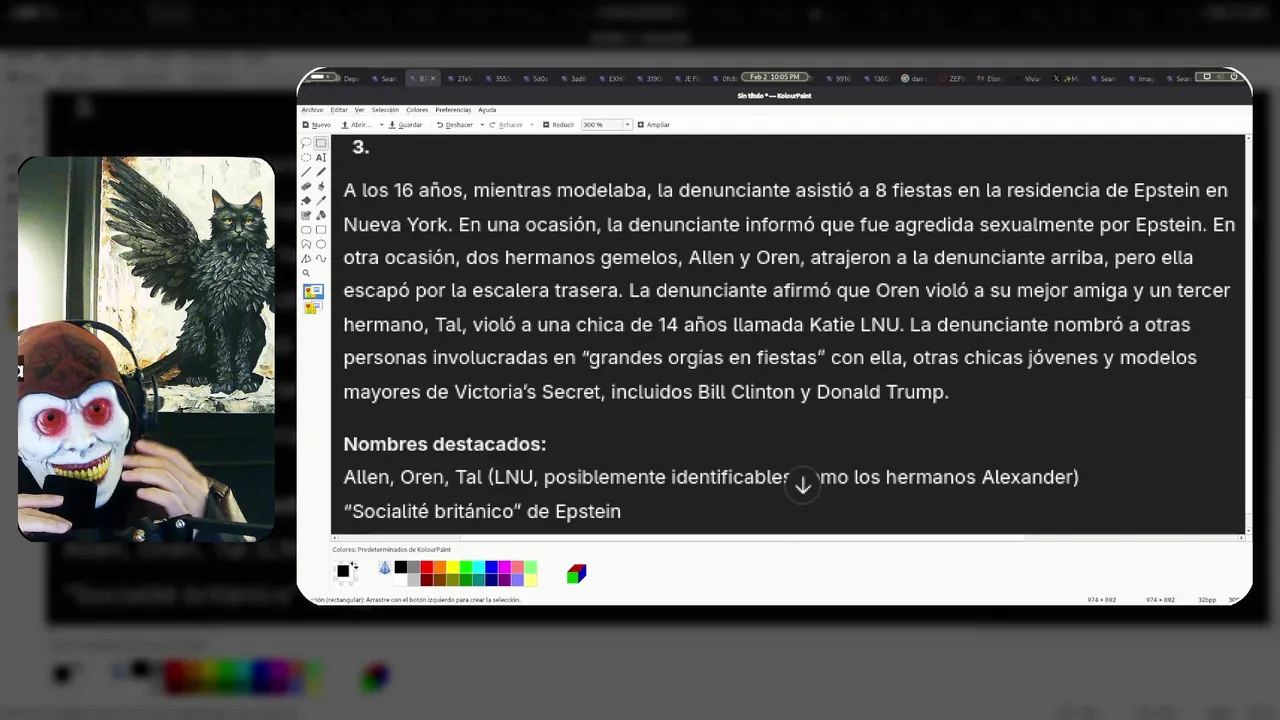This screenshot has width=1280, height=720.
Task: Click the canvas vertical scrollbar
Action: click(1247, 335)
